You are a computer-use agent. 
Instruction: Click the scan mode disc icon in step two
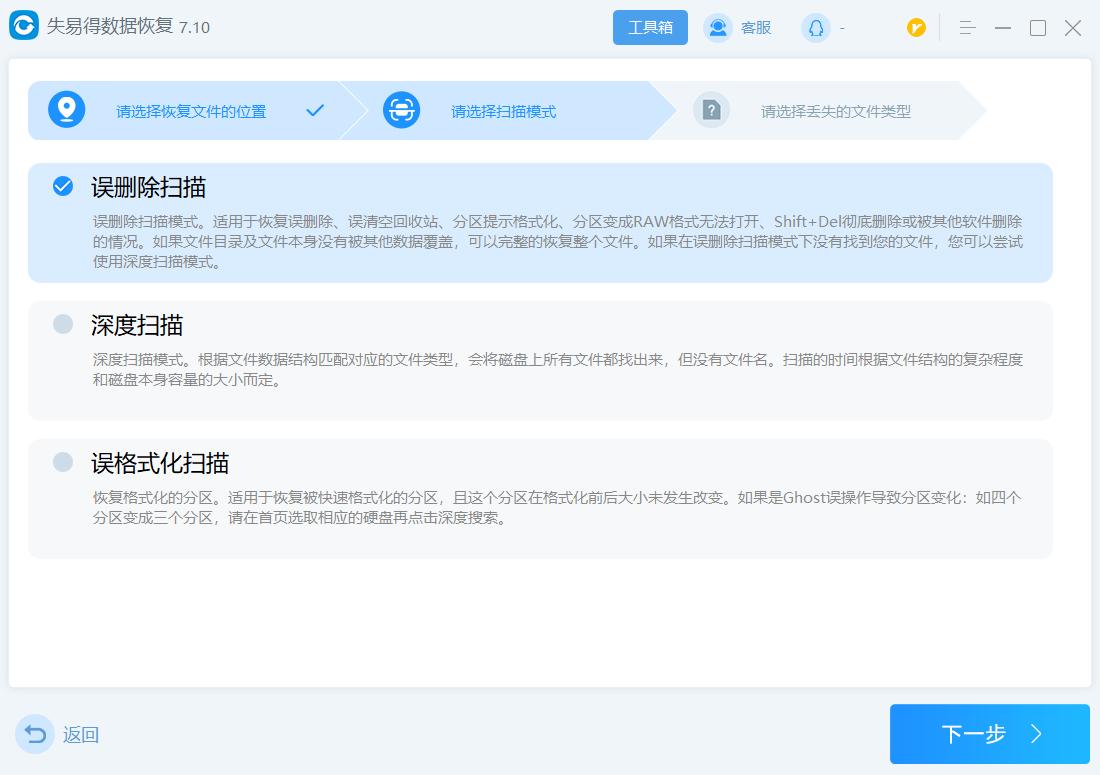401,111
